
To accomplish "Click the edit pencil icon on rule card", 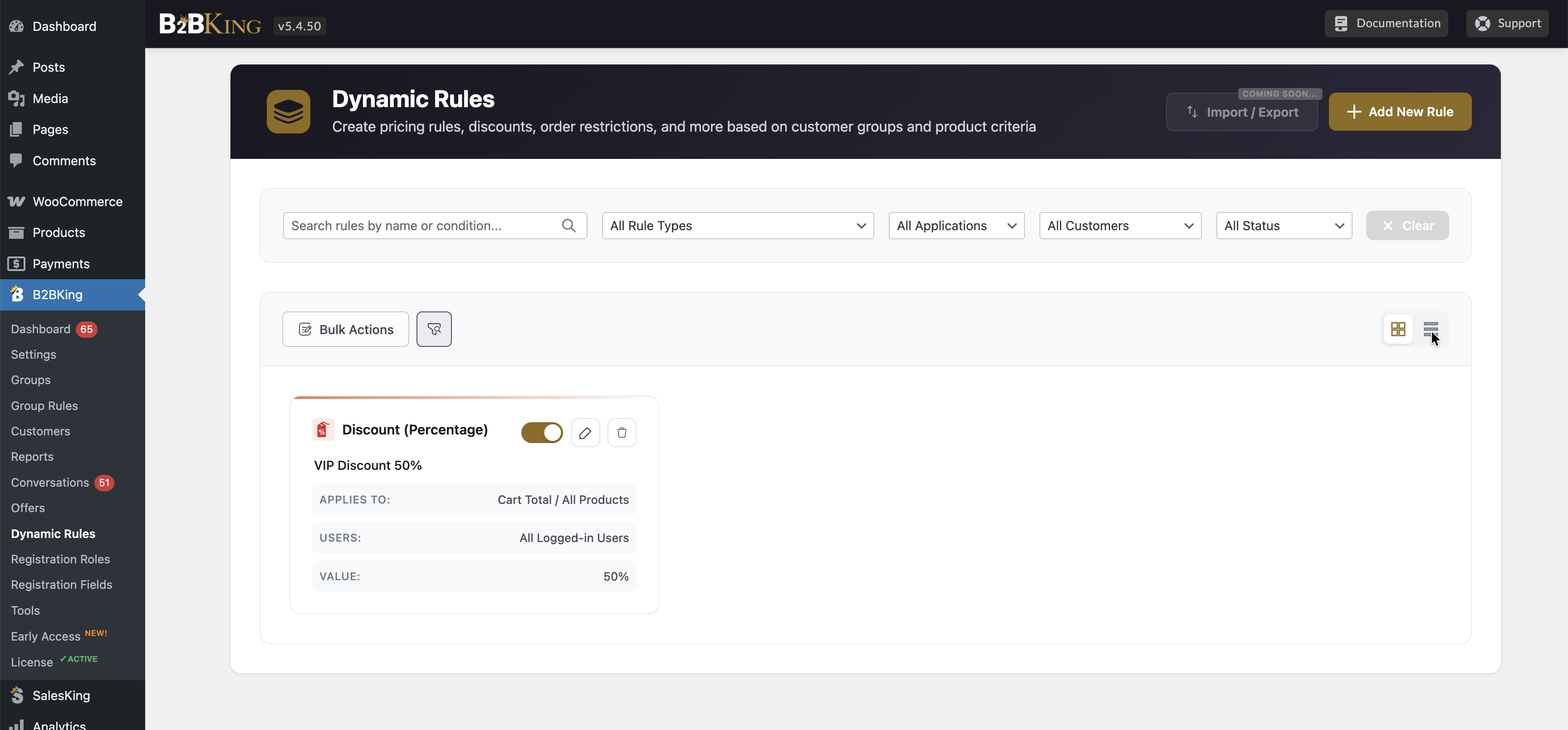I will pos(585,433).
